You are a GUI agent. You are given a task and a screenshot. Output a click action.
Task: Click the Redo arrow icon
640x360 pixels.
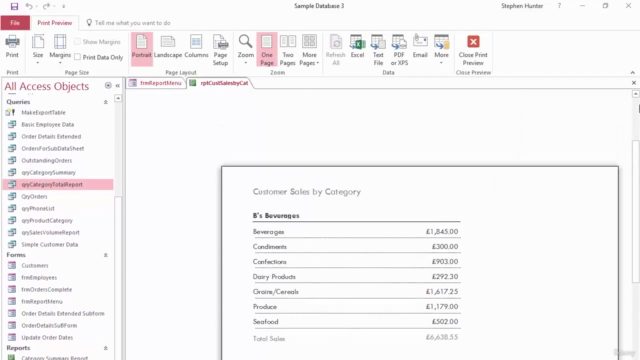(x=46, y=6)
